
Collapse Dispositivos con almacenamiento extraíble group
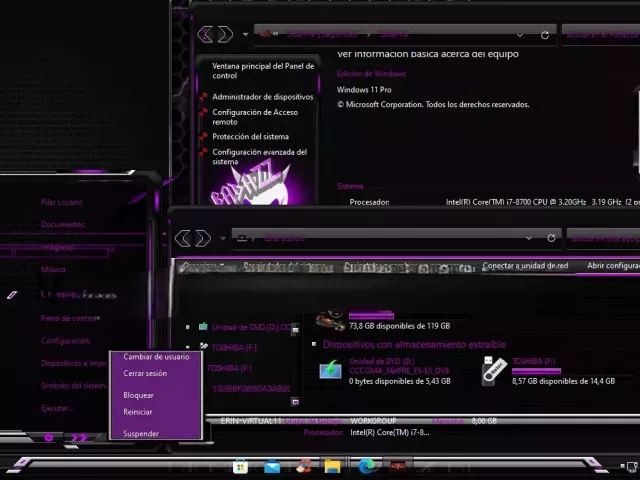(x=314, y=344)
